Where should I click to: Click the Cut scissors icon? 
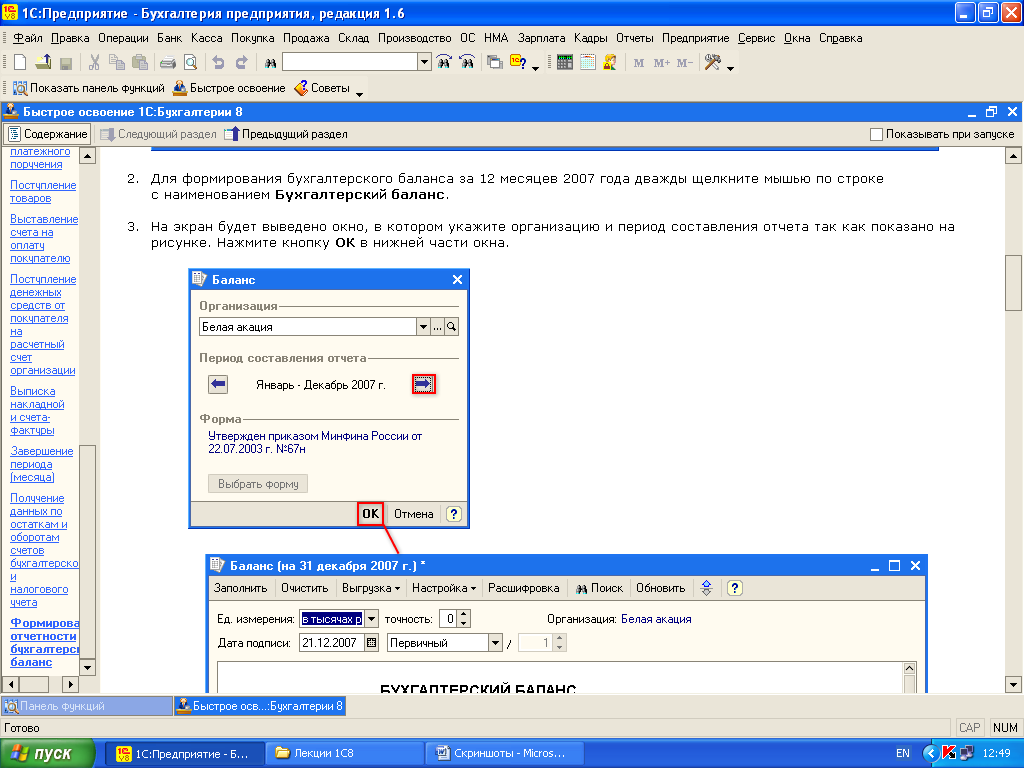point(94,63)
